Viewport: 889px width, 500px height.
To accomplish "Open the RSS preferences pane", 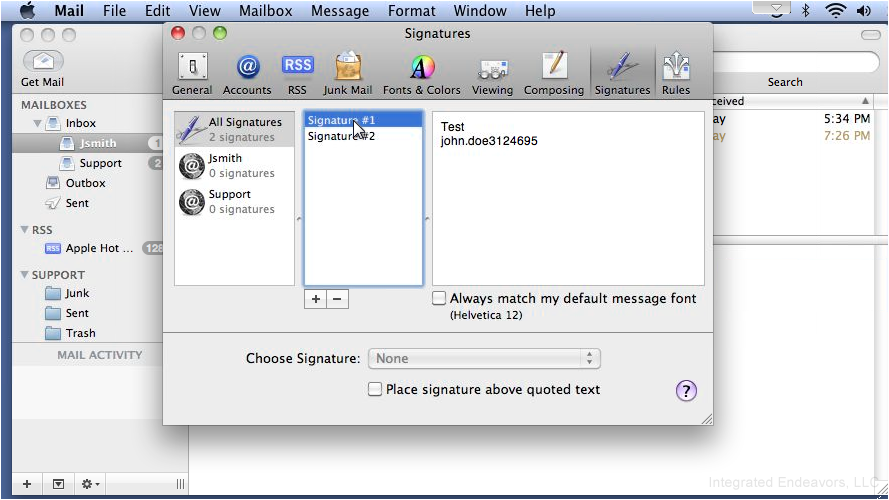I will pos(297,74).
